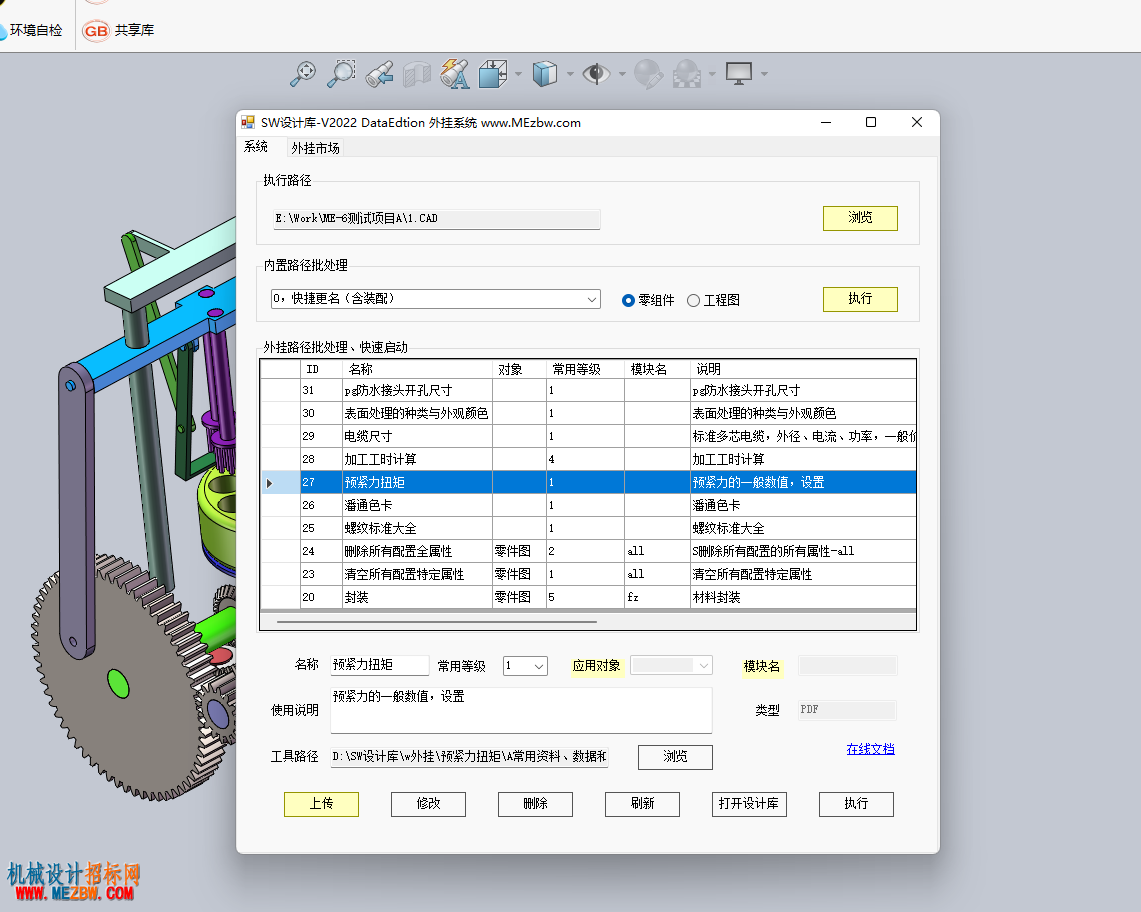Open the 在线文档 link

click(x=870, y=749)
